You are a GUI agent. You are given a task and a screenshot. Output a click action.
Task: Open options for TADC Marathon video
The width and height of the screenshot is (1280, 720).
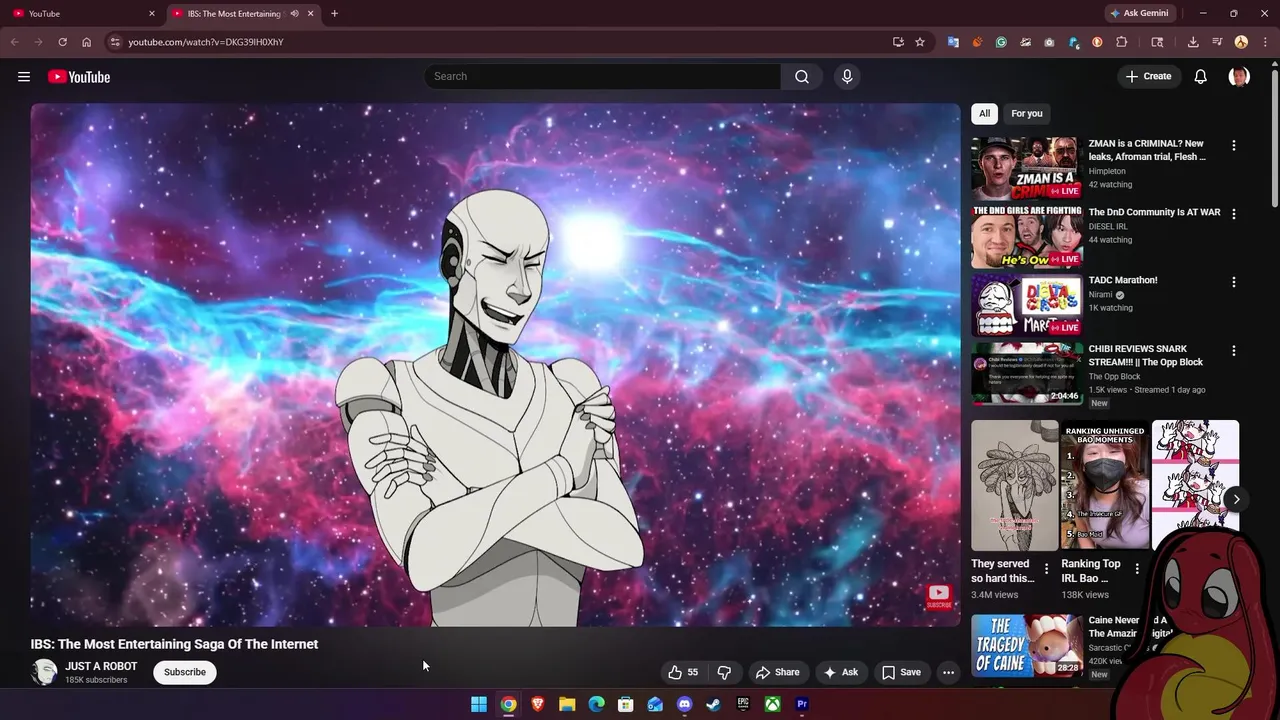(x=1233, y=282)
